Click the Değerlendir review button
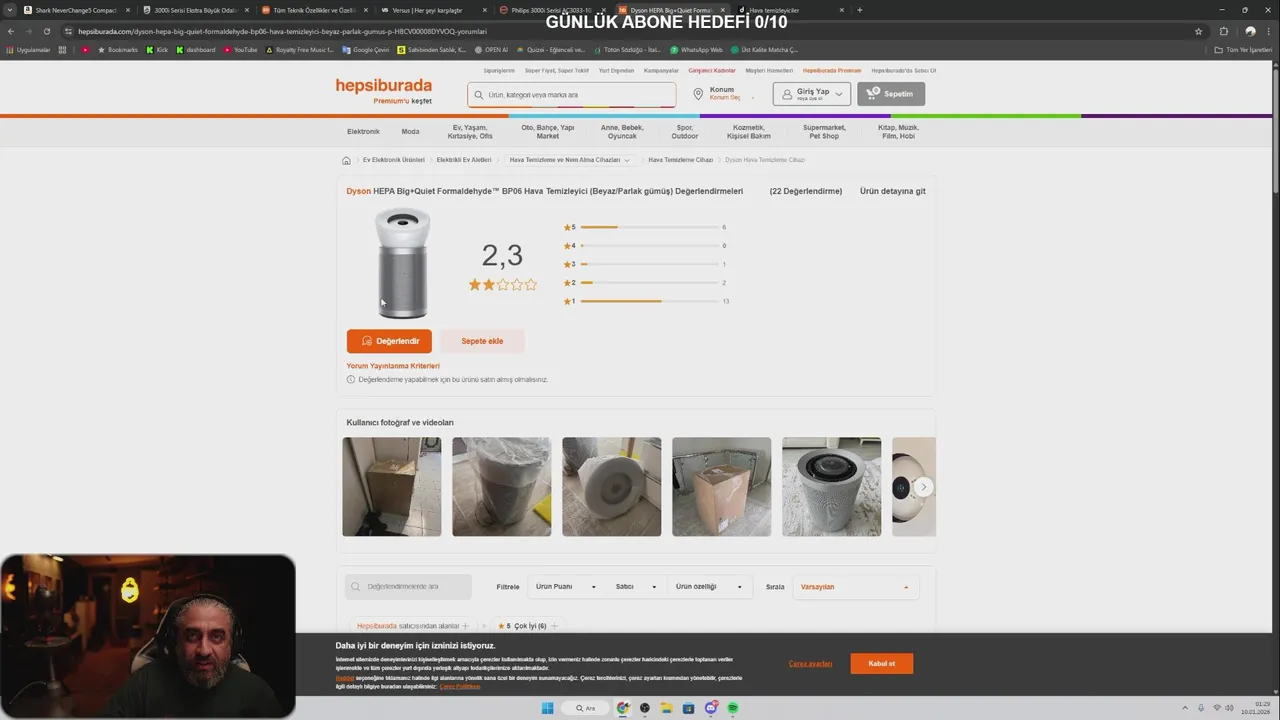This screenshot has height=720, width=1280. click(389, 341)
